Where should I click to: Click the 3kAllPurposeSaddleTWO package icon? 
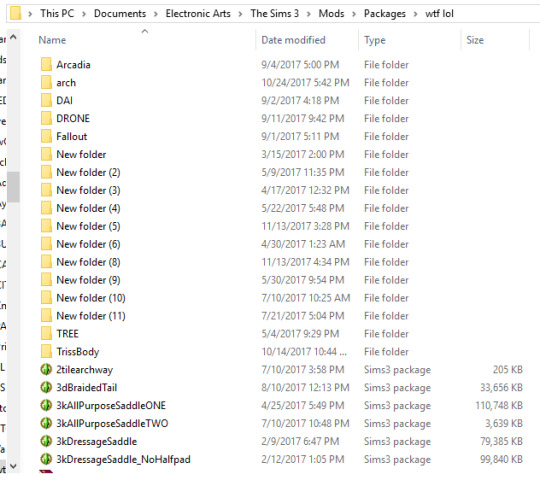pyautogui.click(x=46, y=423)
